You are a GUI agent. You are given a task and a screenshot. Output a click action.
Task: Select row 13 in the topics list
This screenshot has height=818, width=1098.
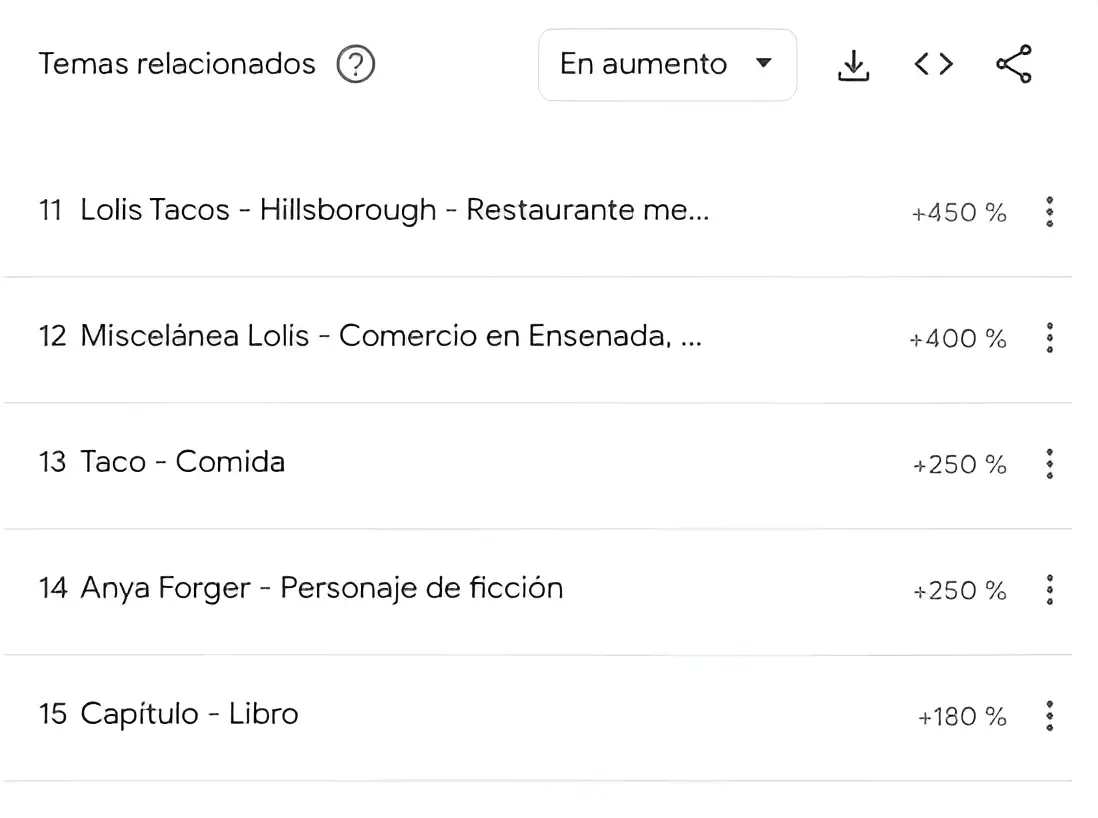click(x=400, y=462)
